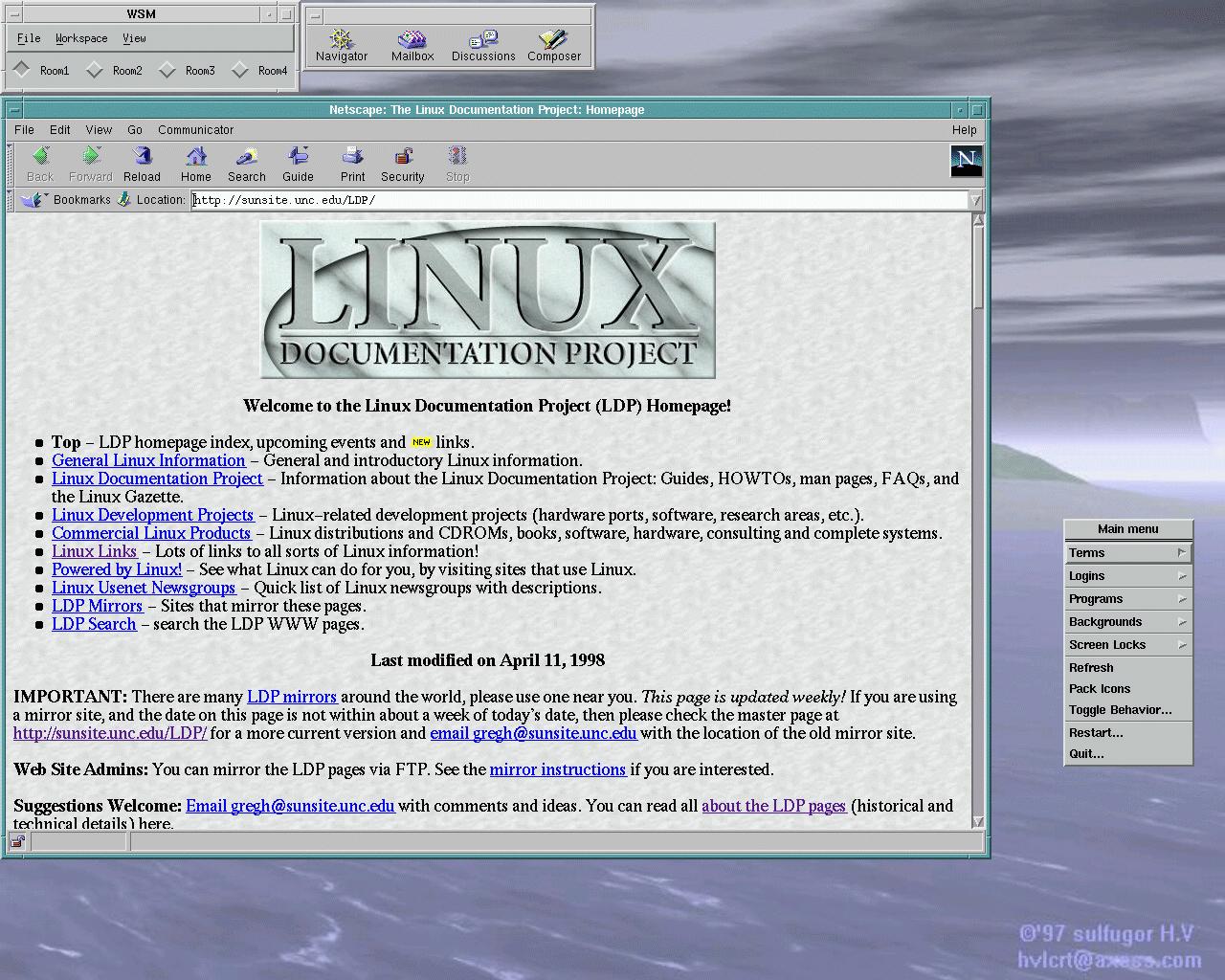This screenshot has width=1225, height=980.
Task: Click the mirror instructions link
Action: point(558,769)
